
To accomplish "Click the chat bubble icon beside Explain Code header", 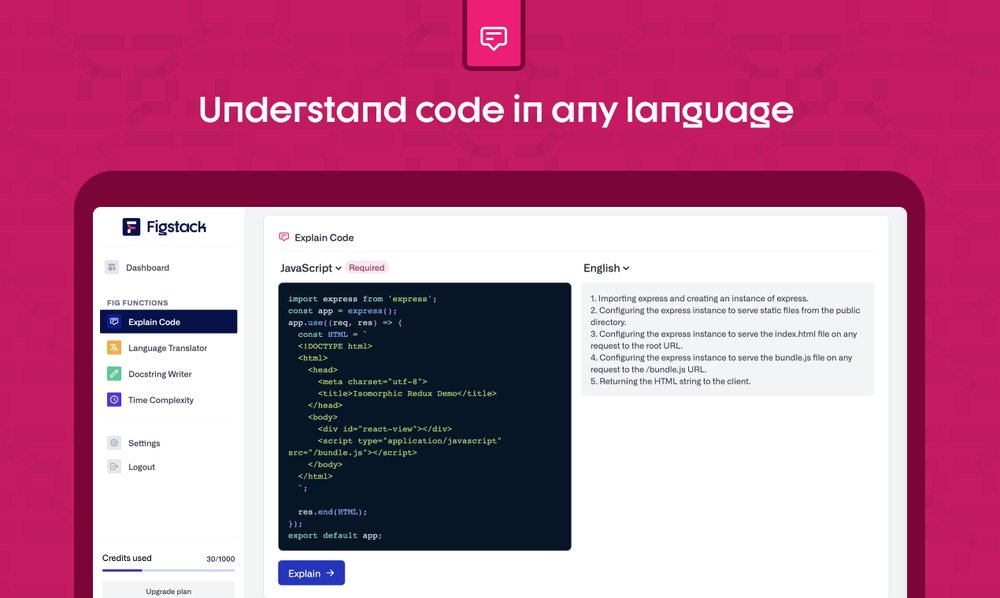I will click(284, 237).
